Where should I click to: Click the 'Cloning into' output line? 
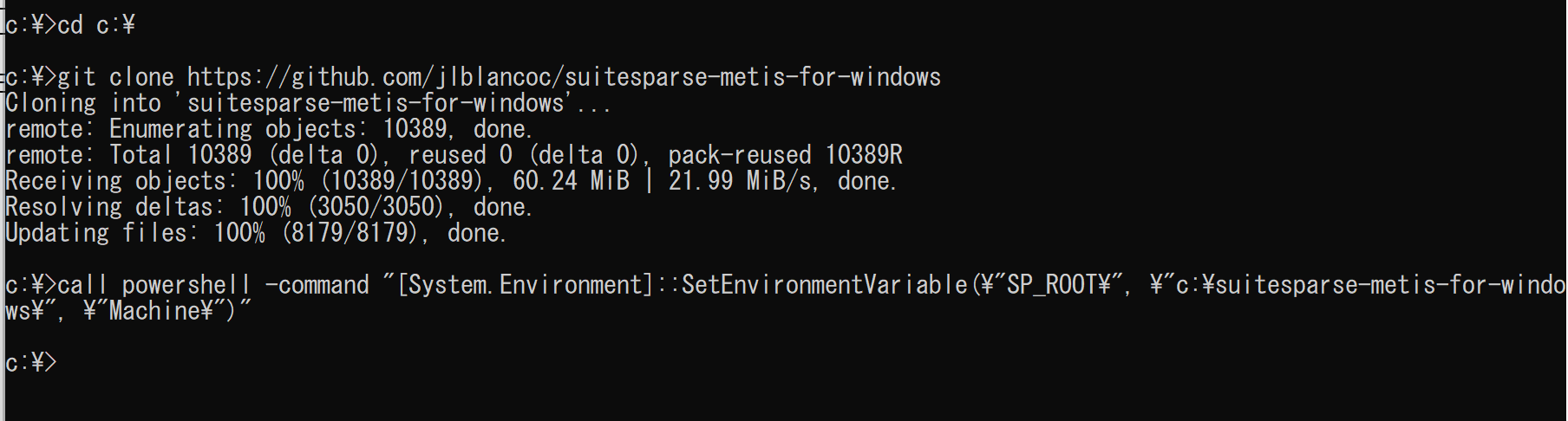coord(308,103)
